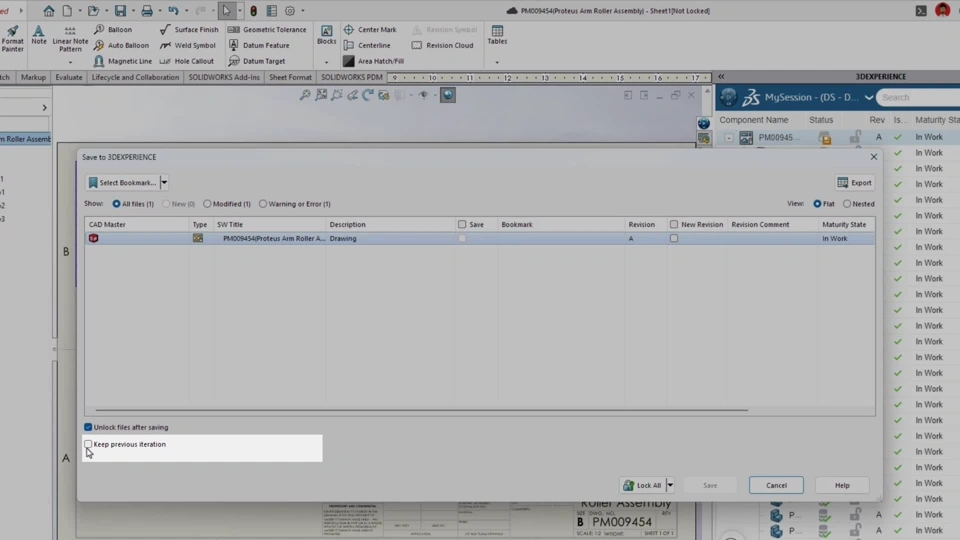Open the Options gear icon
960x540 pixels.
point(290,10)
